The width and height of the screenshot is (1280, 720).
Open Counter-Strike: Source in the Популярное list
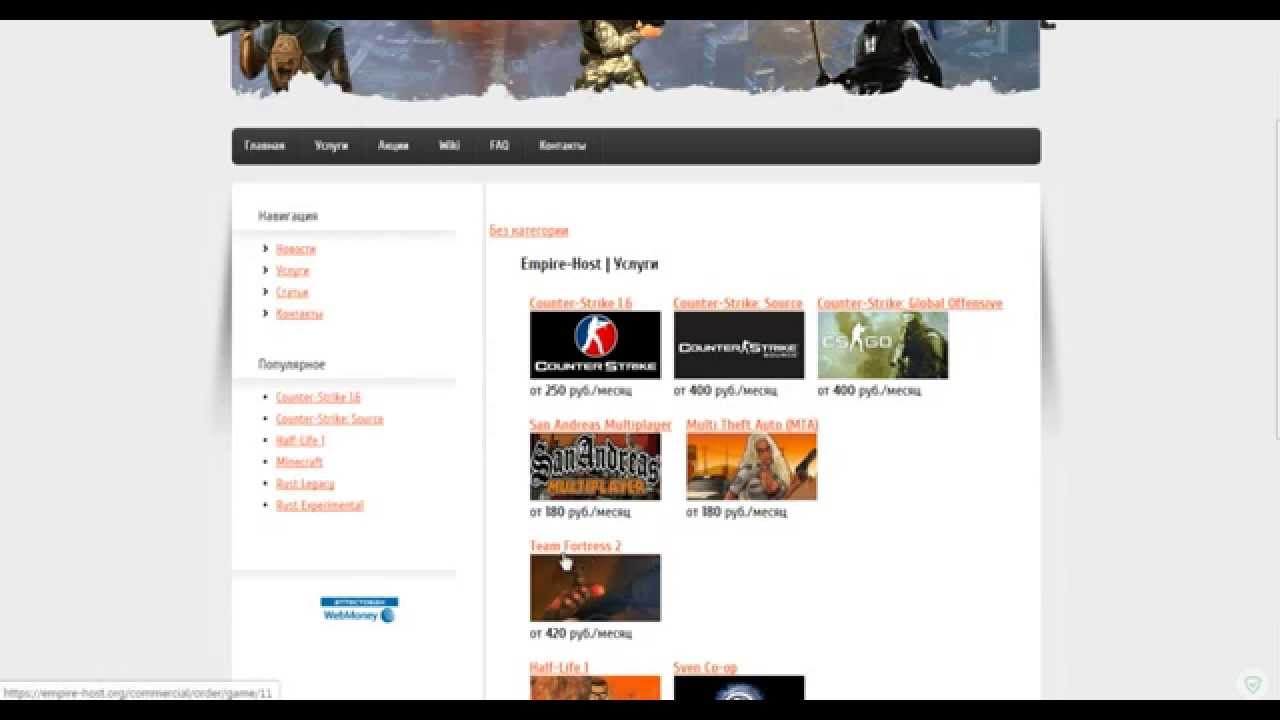329,420
